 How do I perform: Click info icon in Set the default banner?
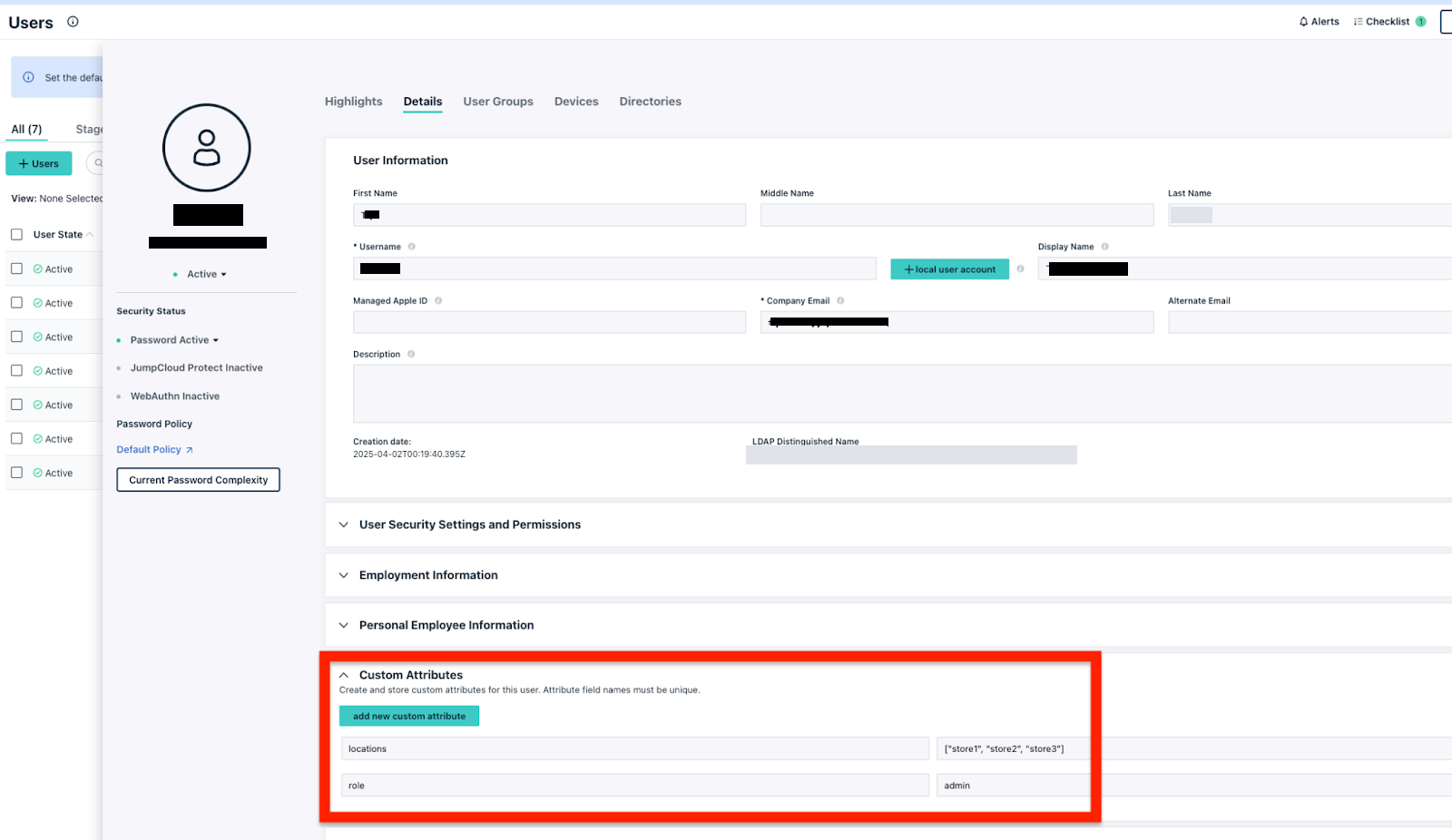[28, 77]
